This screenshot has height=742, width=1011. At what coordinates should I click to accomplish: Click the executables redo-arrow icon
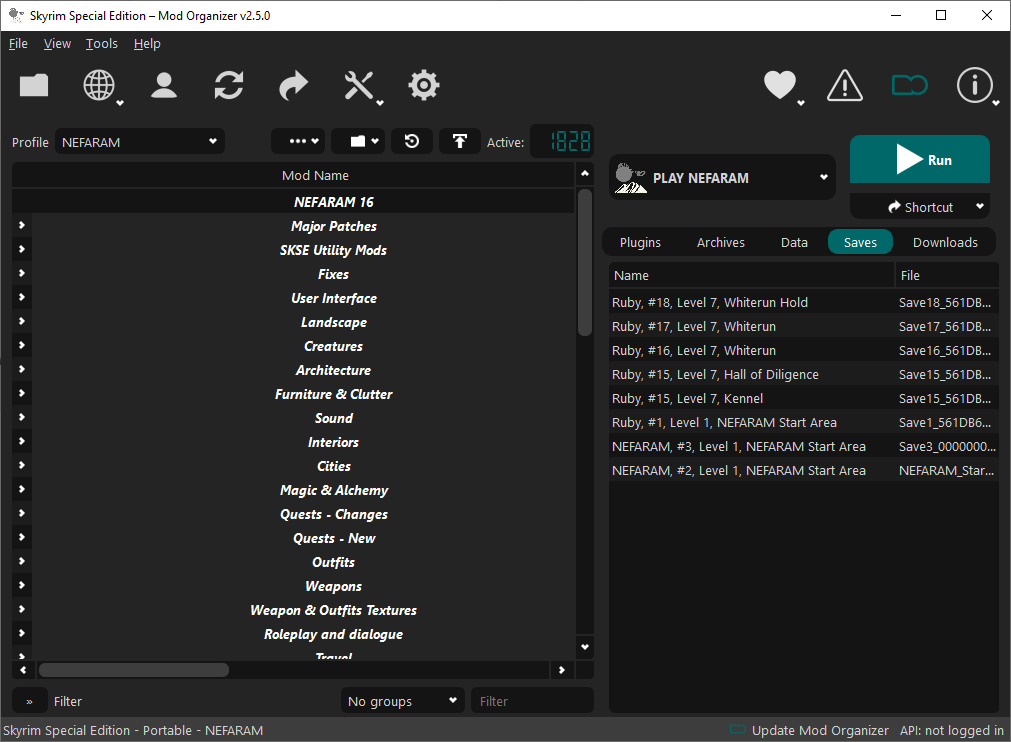pyautogui.click(x=293, y=85)
